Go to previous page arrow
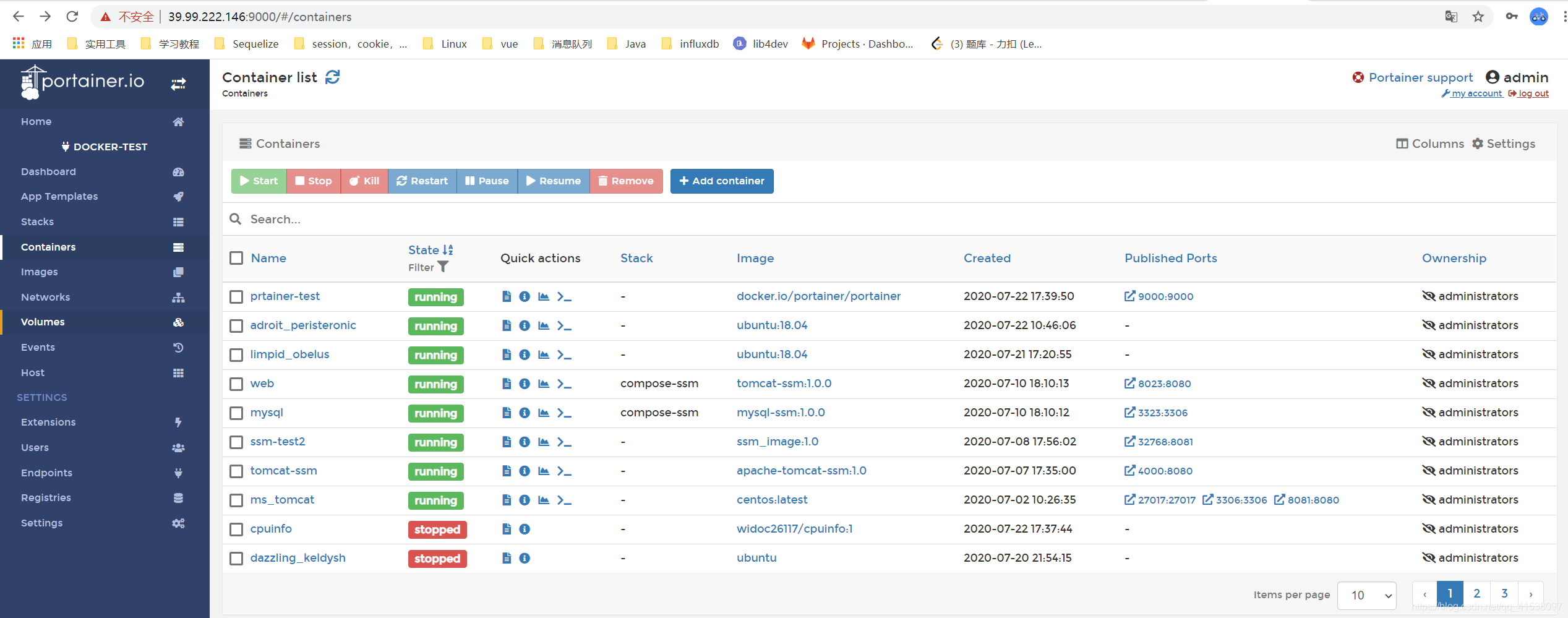Viewport: 1568px width, 618px height. click(x=1424, y=594)
